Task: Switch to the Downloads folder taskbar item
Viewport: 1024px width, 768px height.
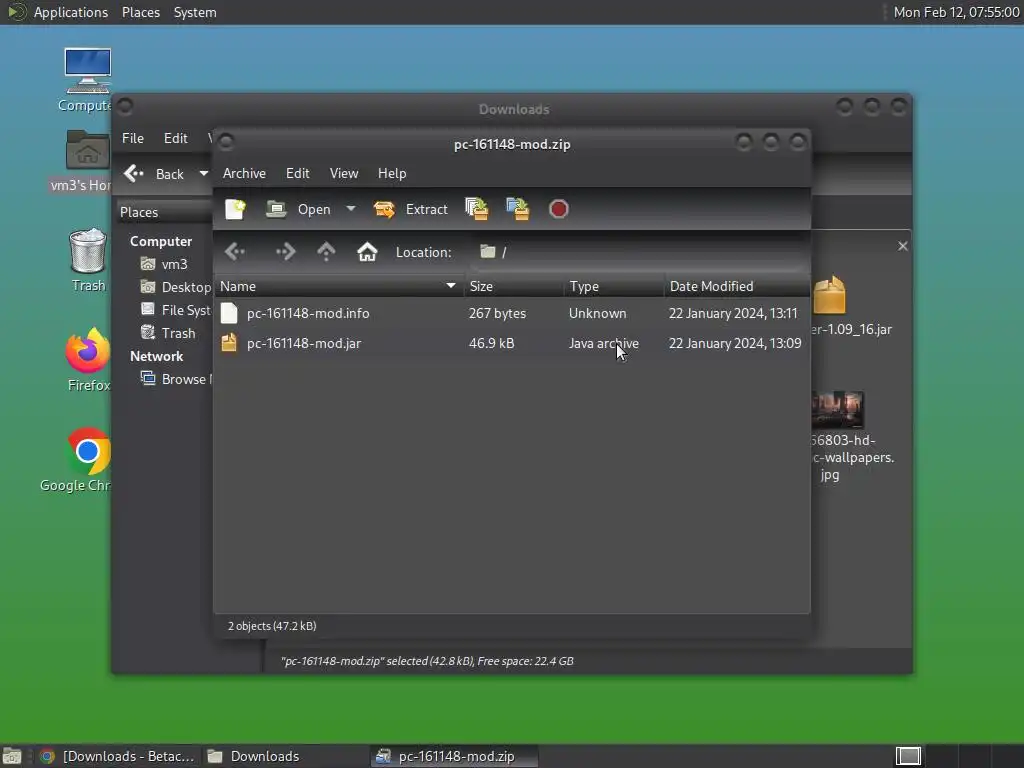Action: tap(285, 756)
